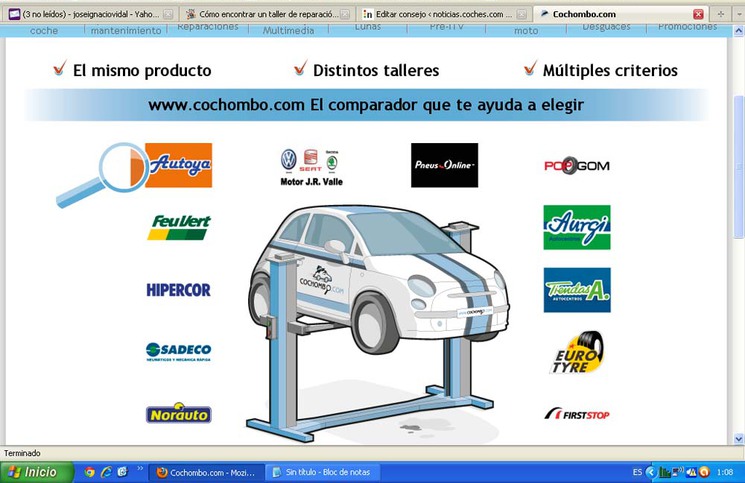Click the scrollbar up arrow

tap(739, 31)
